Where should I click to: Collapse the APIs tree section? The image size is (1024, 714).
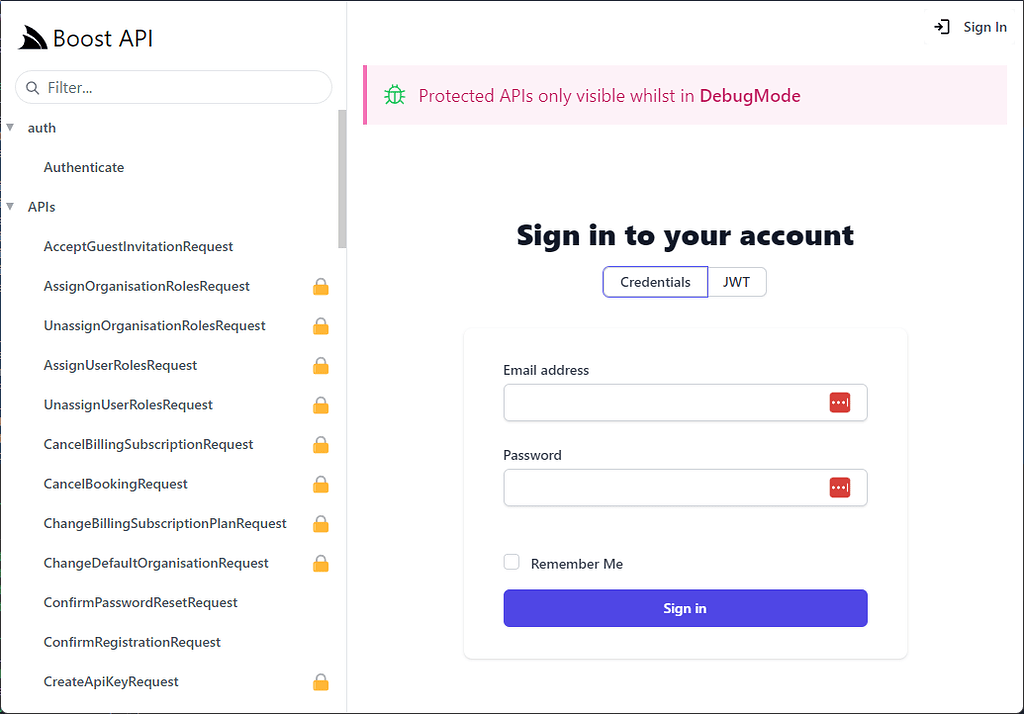(9, 206)
